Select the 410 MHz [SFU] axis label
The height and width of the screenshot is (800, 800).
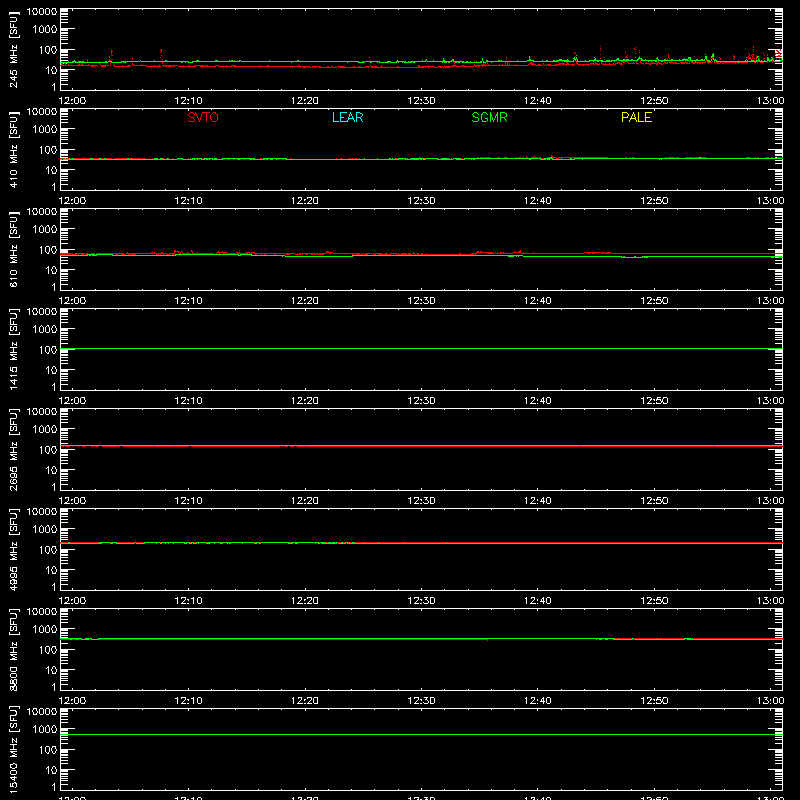click(x=13, y=149)
